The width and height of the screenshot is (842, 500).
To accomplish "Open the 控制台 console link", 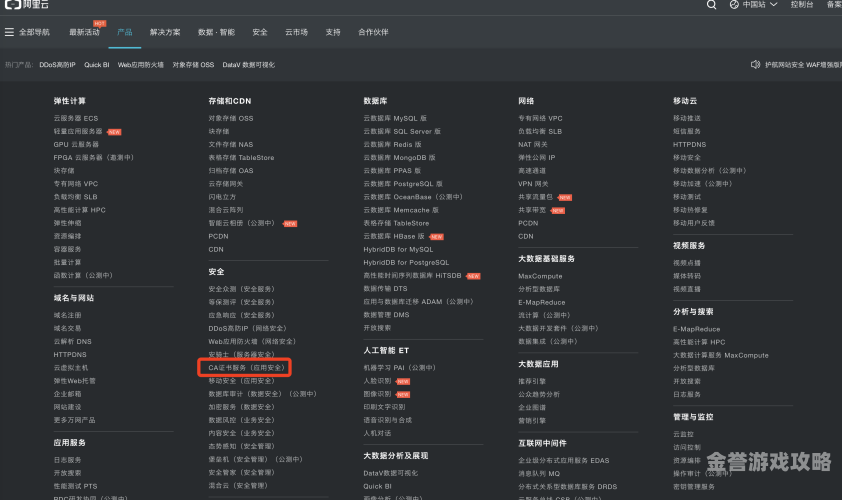I will pos(802,4).
